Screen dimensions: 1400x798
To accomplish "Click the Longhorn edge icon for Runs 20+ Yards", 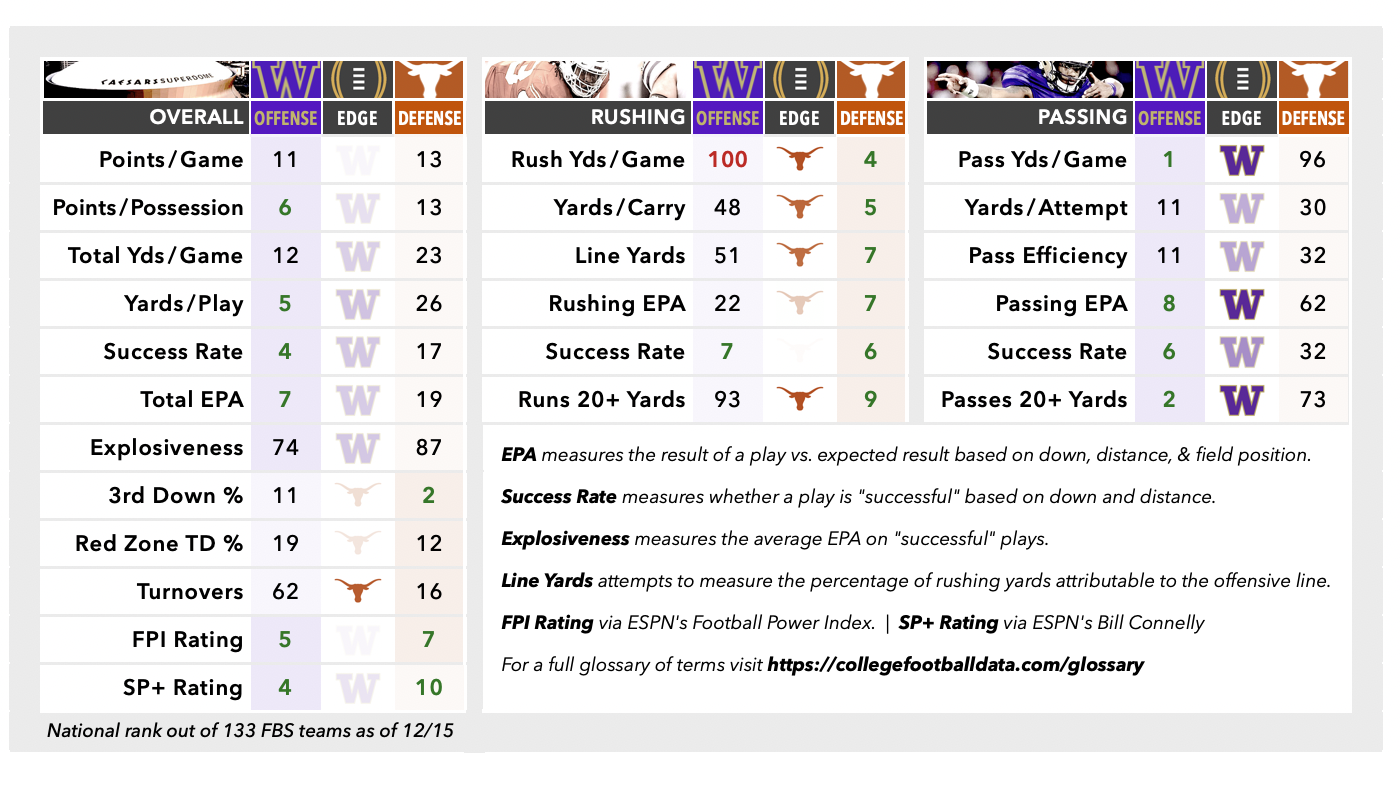I will [x=798, y=399].
